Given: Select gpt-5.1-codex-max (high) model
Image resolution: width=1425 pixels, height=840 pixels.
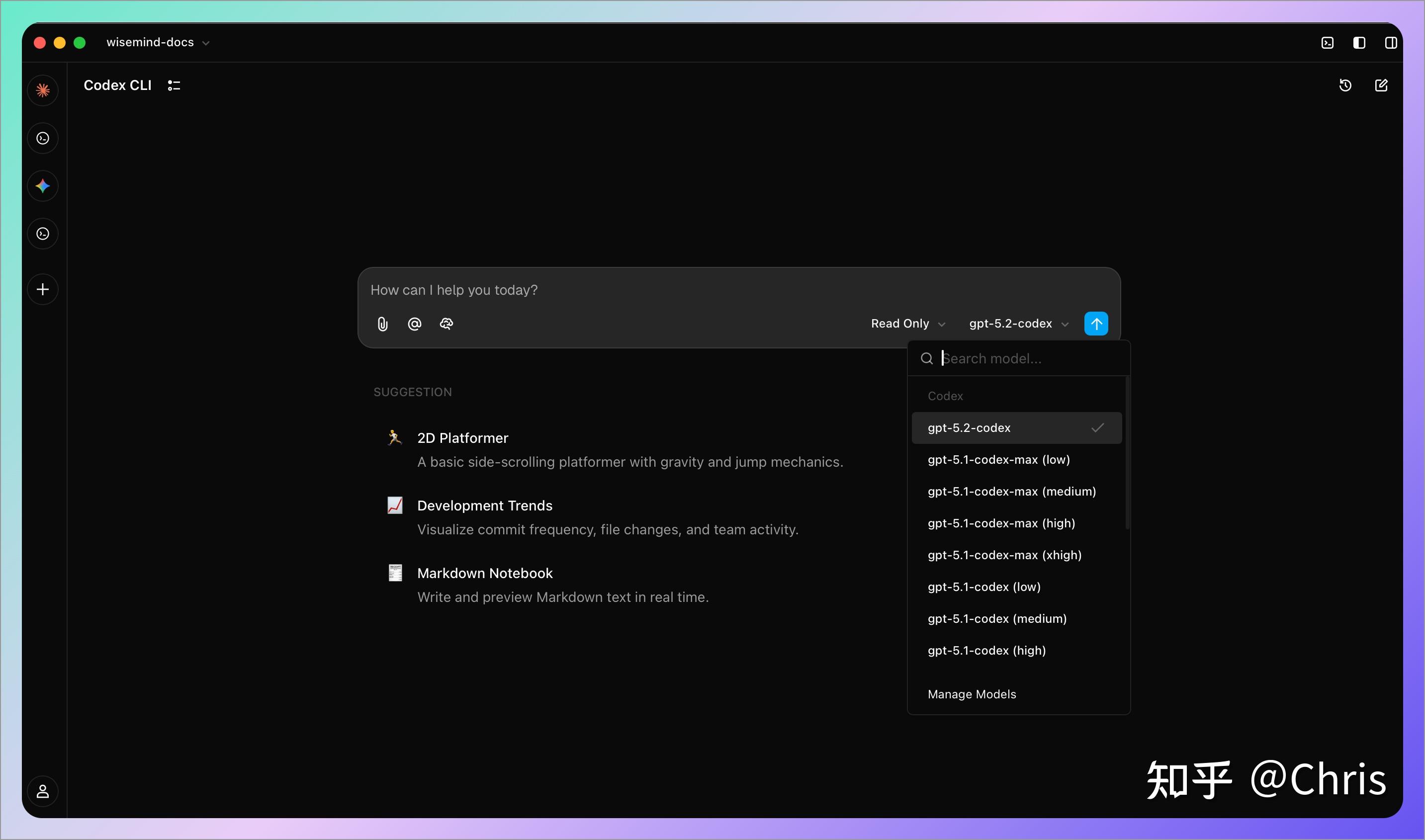Looking at the screenshot, I should (x=1001, y=523).
